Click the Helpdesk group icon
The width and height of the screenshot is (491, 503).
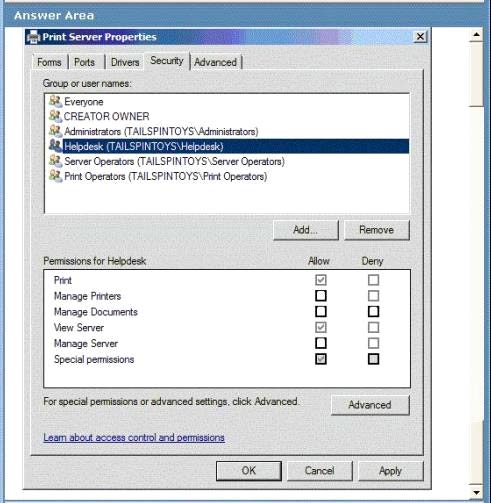[x=55, y=146]
